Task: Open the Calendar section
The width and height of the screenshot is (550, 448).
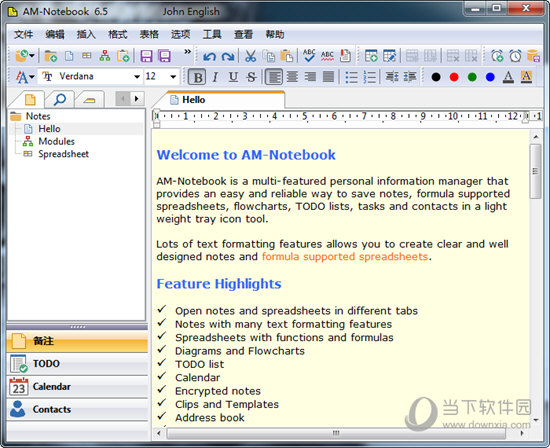Action: click(77, 387)
